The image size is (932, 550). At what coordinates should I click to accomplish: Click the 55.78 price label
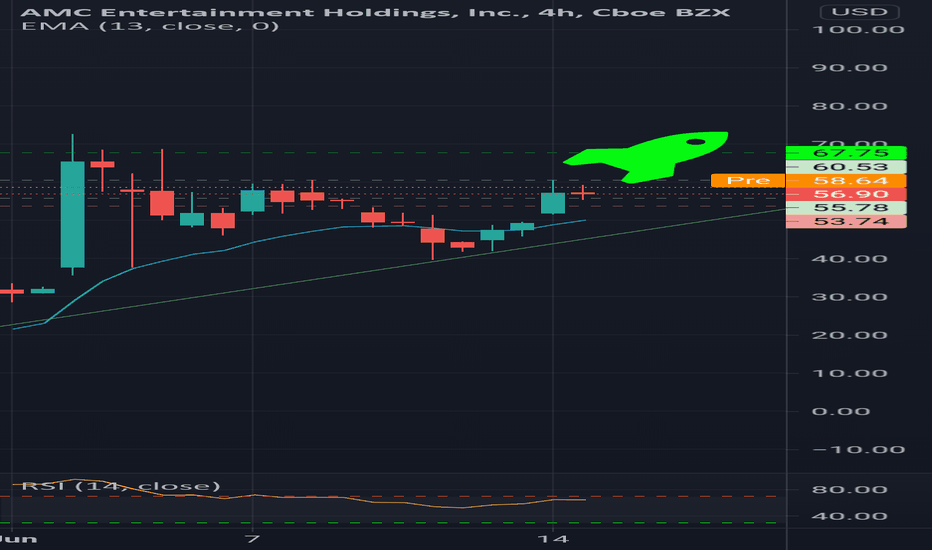846,208
